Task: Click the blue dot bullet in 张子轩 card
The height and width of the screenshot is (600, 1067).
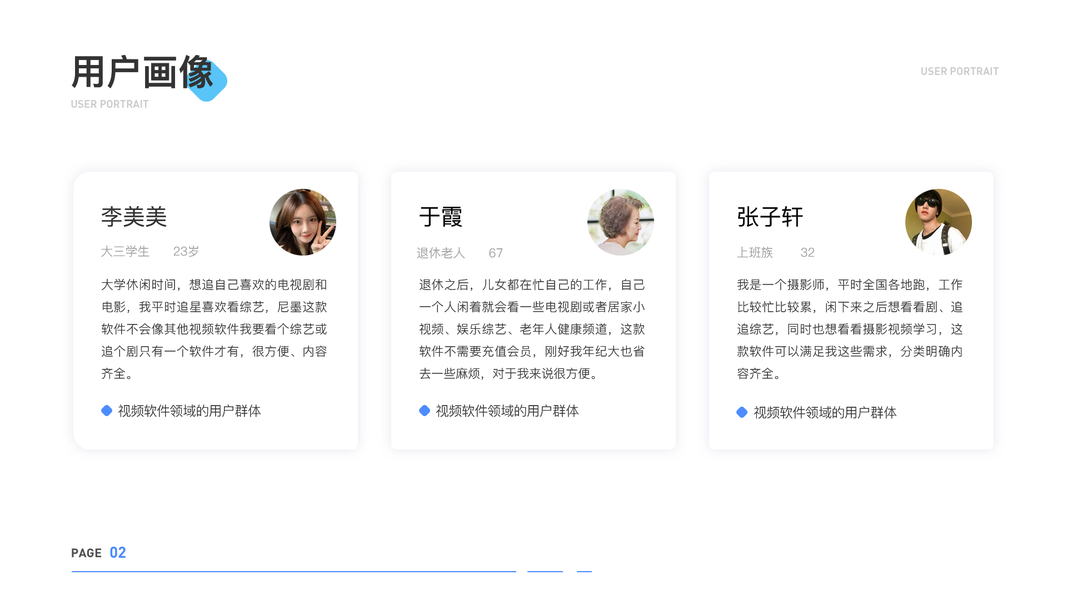Action: 742,412
